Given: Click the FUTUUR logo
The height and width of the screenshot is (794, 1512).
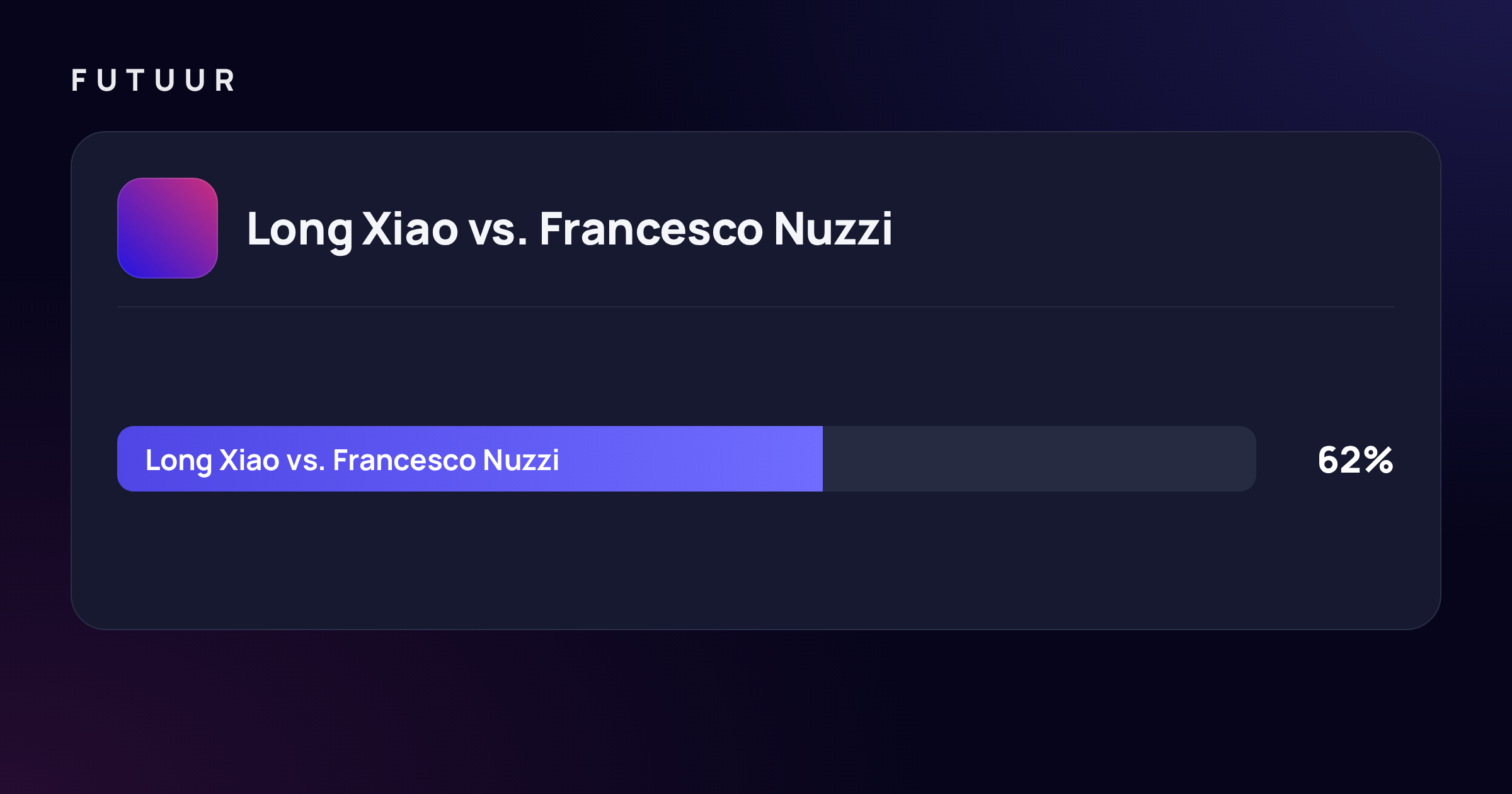Looking at the screenshot, I should 153,81.
